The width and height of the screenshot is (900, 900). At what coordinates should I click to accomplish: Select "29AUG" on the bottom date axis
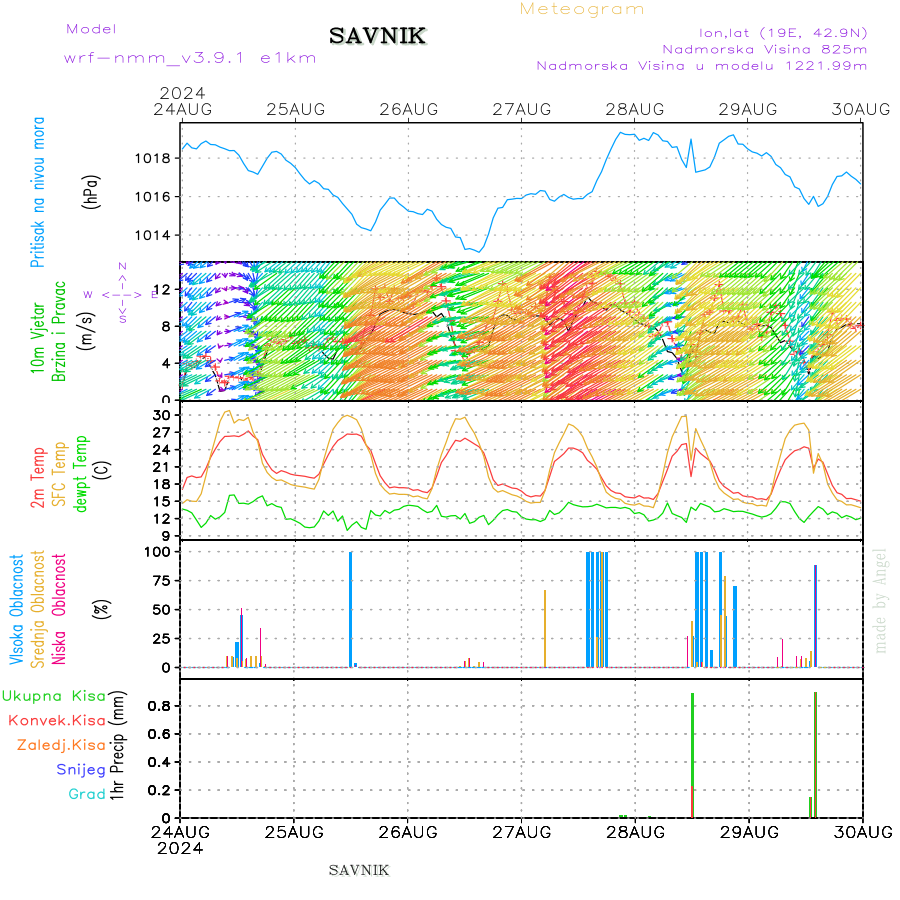point(749,832)
